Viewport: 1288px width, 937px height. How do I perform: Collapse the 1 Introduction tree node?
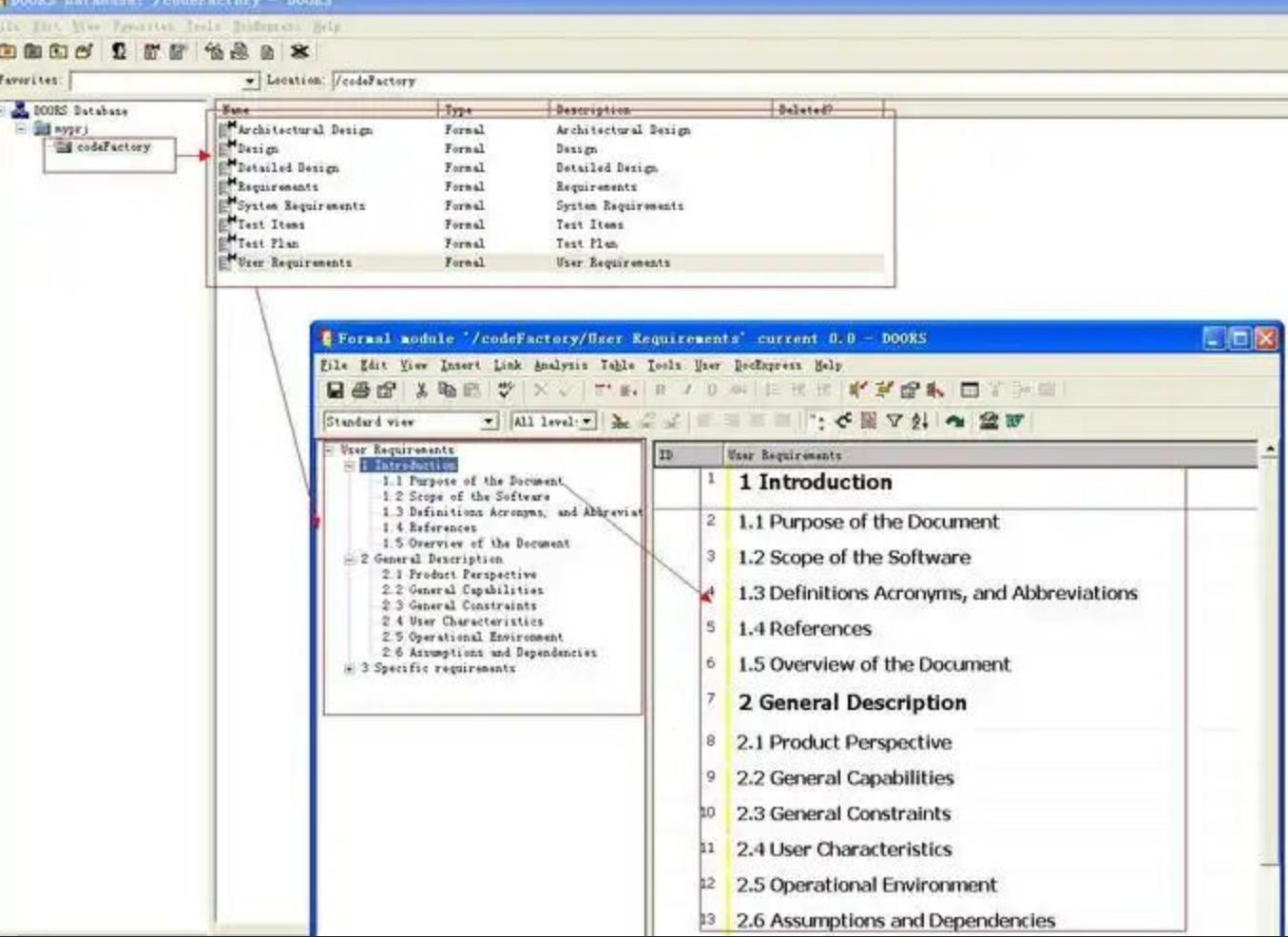pyautogui.click(x=349, y=466)
